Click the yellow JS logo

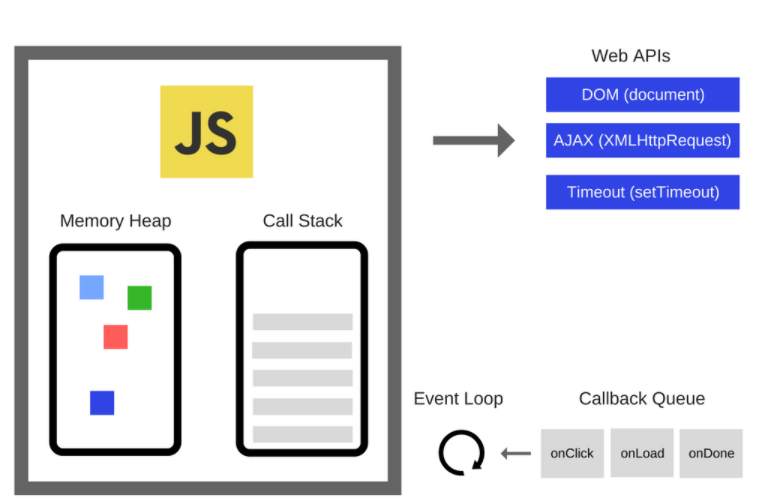tap(207, 132)
